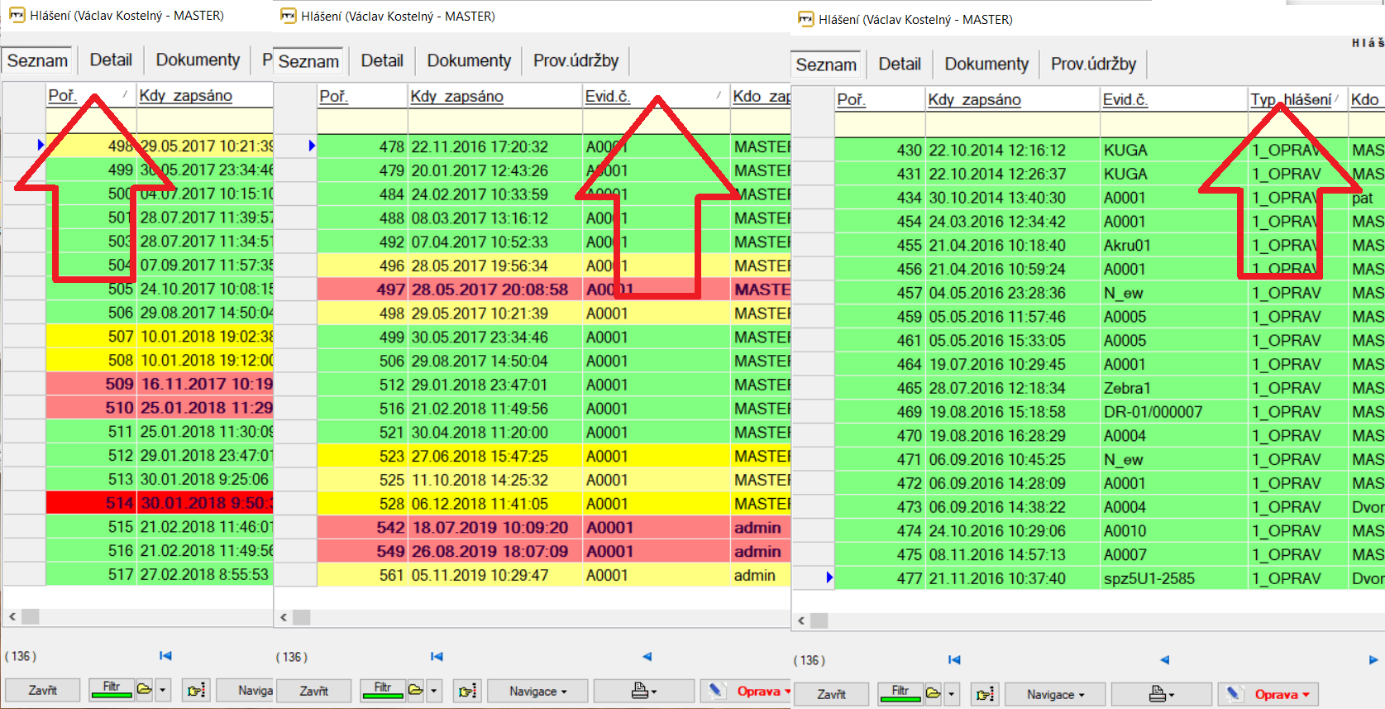The height and width of the screenshot is (709, 1385).
Task: Open the Dokumenty tab in the middle window
Action: point(469,61)
